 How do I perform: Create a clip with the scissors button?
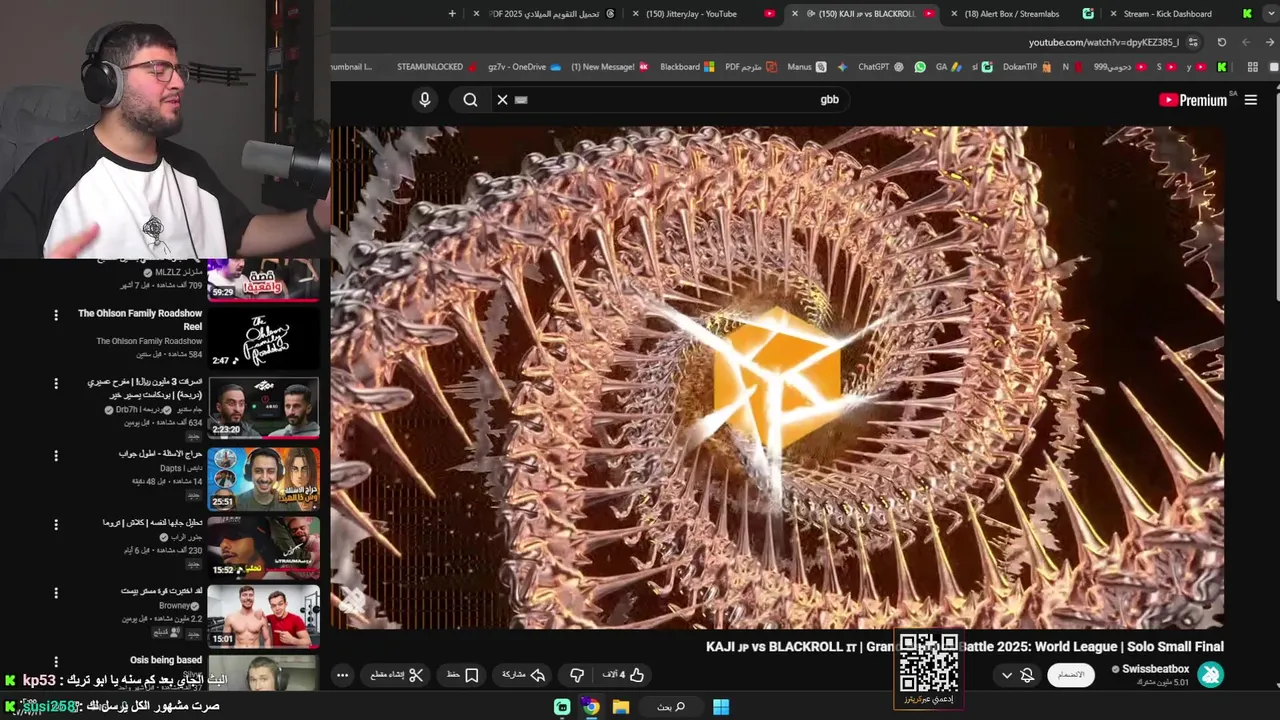click(397, 675)
